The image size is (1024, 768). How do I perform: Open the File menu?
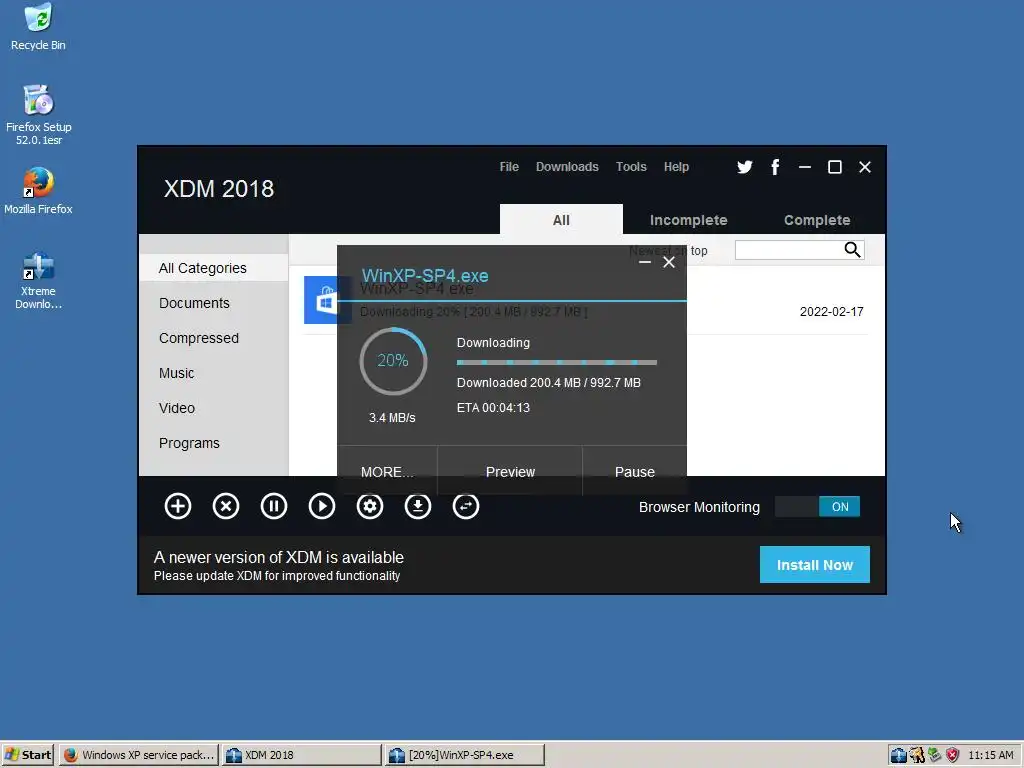coord(509,167)
